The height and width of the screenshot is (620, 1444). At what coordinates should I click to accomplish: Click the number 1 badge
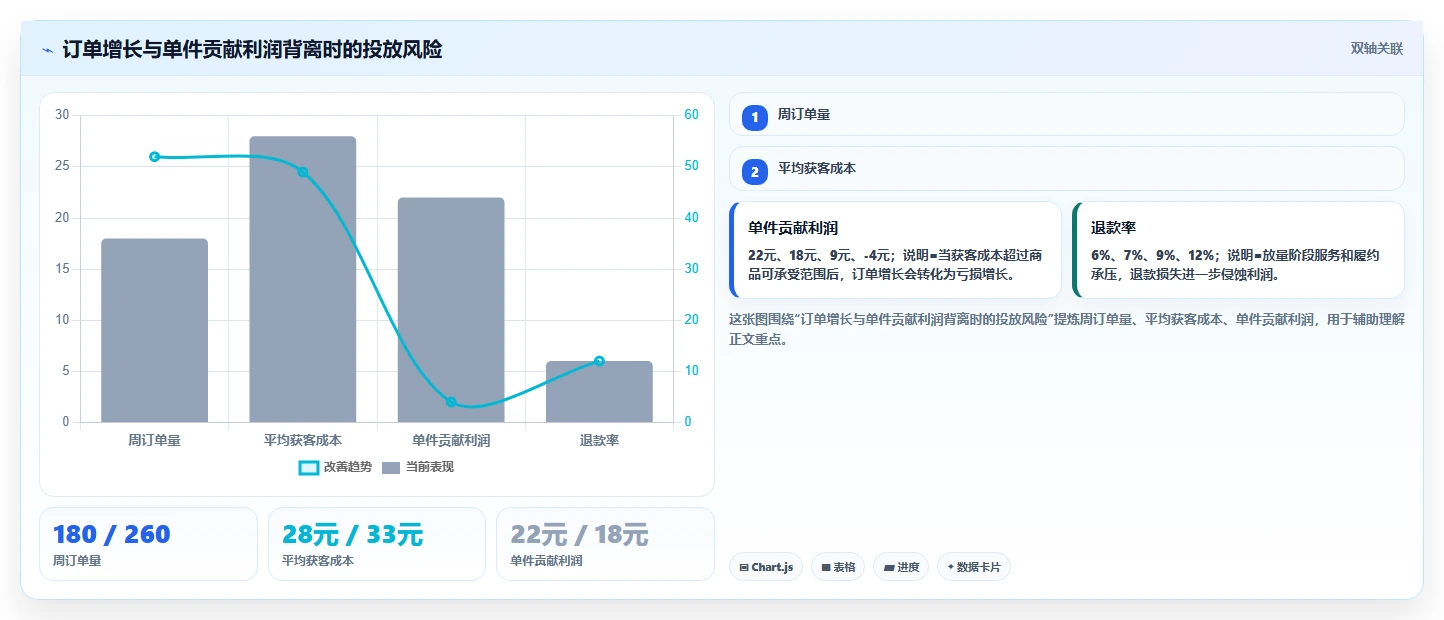pos(754,117)
